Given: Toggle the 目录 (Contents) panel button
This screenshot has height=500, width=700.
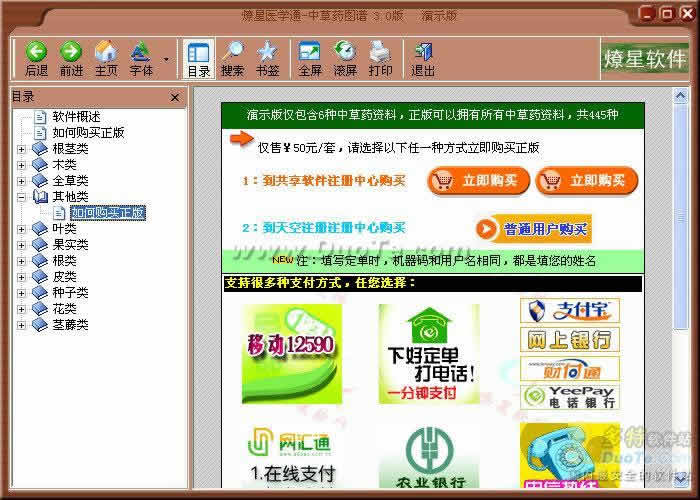Looking at the screenshot, I should [x=198, y=58].
